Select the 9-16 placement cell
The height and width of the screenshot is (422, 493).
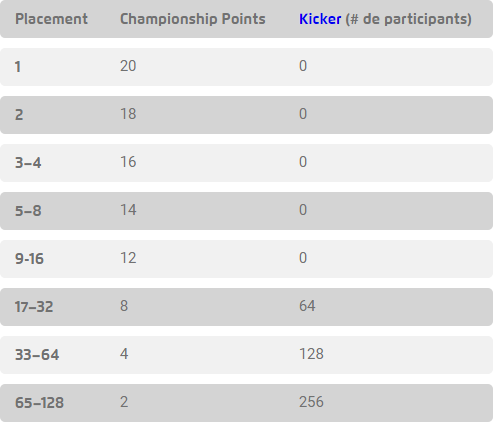29,259
